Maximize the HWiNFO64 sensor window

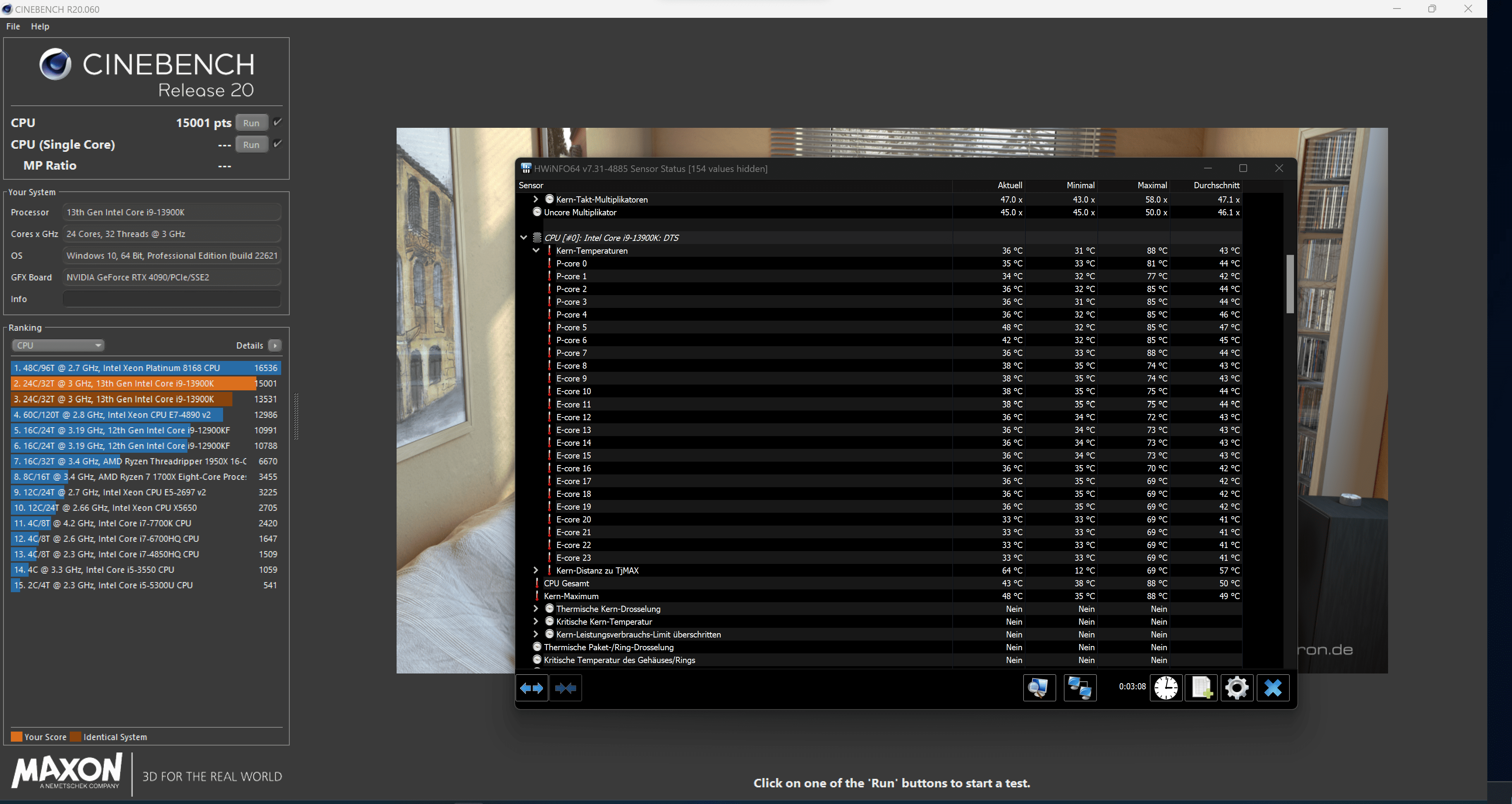pos(1243,168)
